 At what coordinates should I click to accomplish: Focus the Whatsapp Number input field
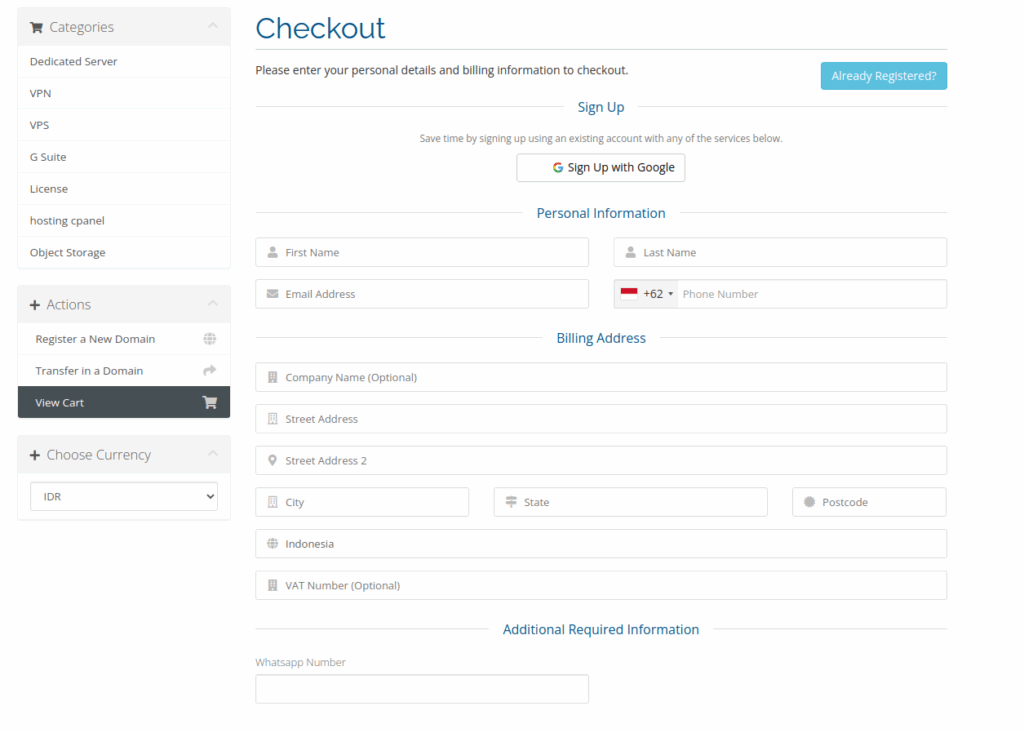422,689
